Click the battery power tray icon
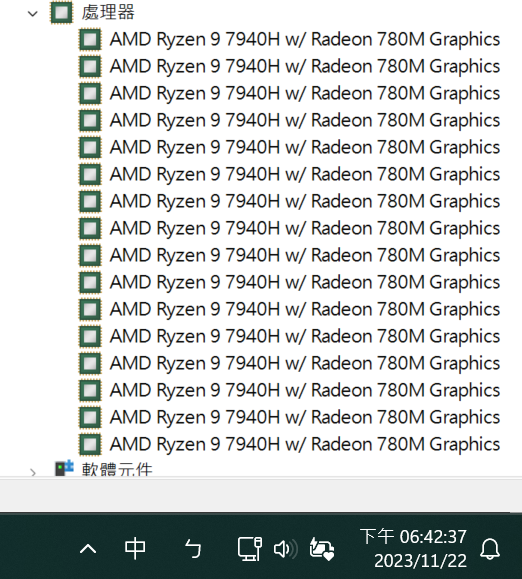Viewport: 522px width, 579px height. (322, 549)
